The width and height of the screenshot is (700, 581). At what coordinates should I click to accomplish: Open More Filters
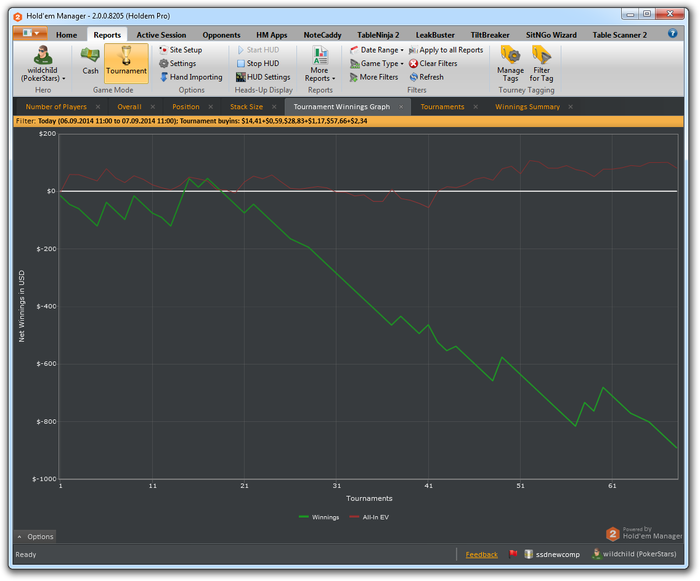pyautogui.click(x=374, y=77)
